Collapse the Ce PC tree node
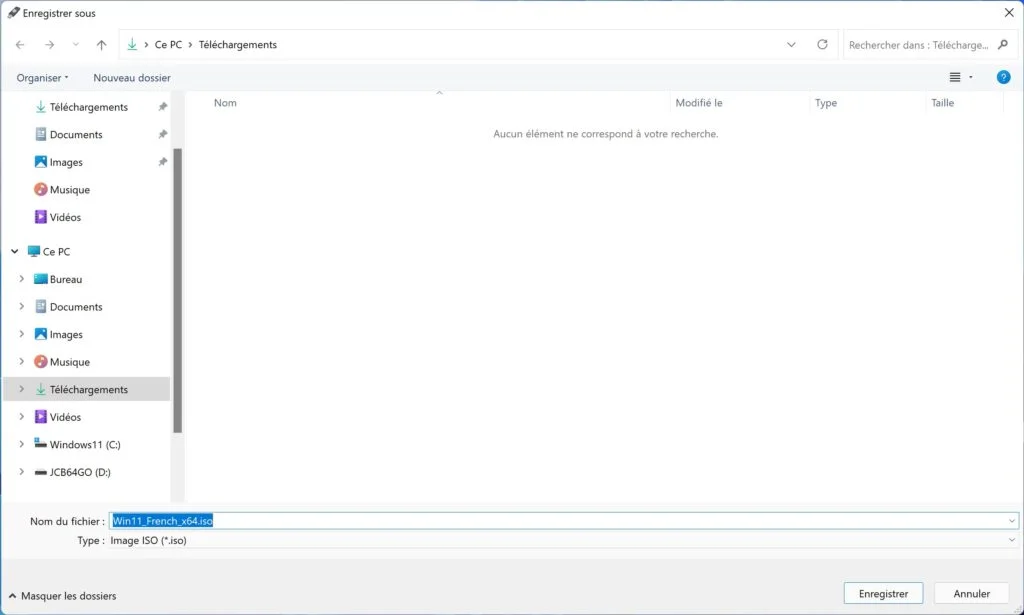 14,251
